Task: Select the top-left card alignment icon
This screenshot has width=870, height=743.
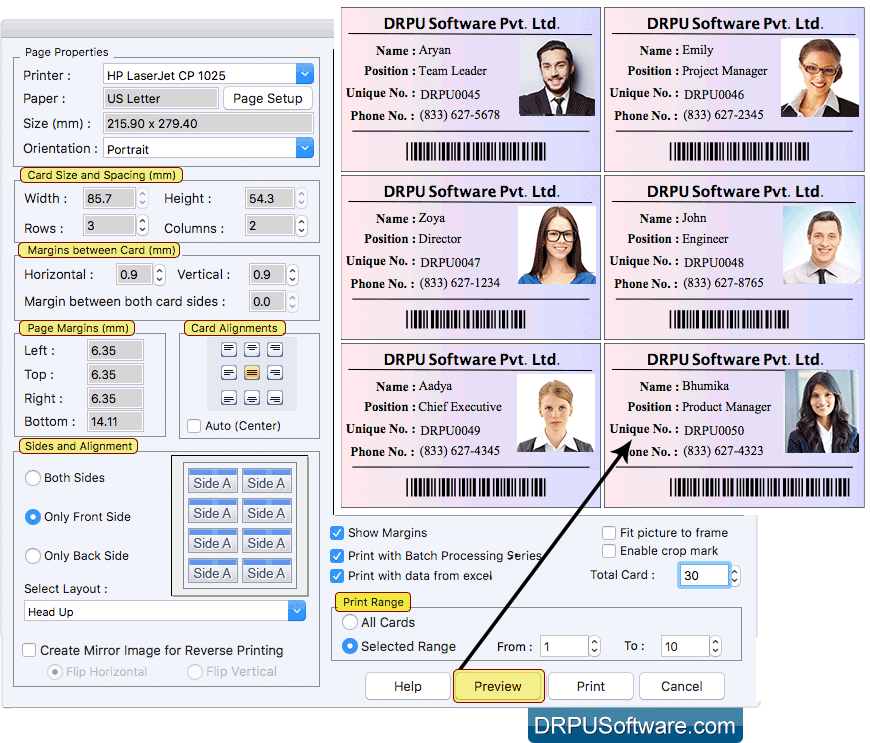Action: click(x=229, y=350)
